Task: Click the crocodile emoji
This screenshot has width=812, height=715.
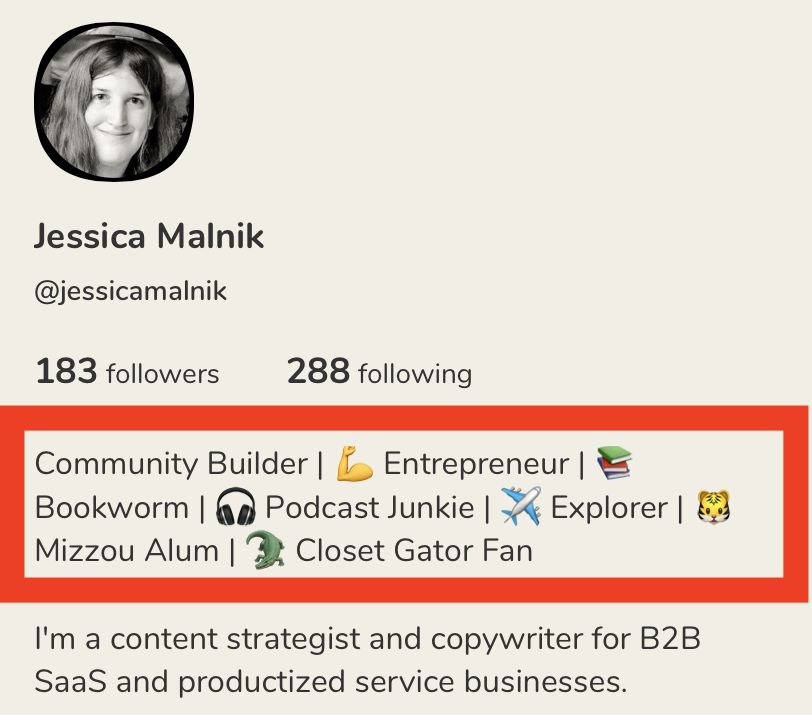Action: (265, 551)
